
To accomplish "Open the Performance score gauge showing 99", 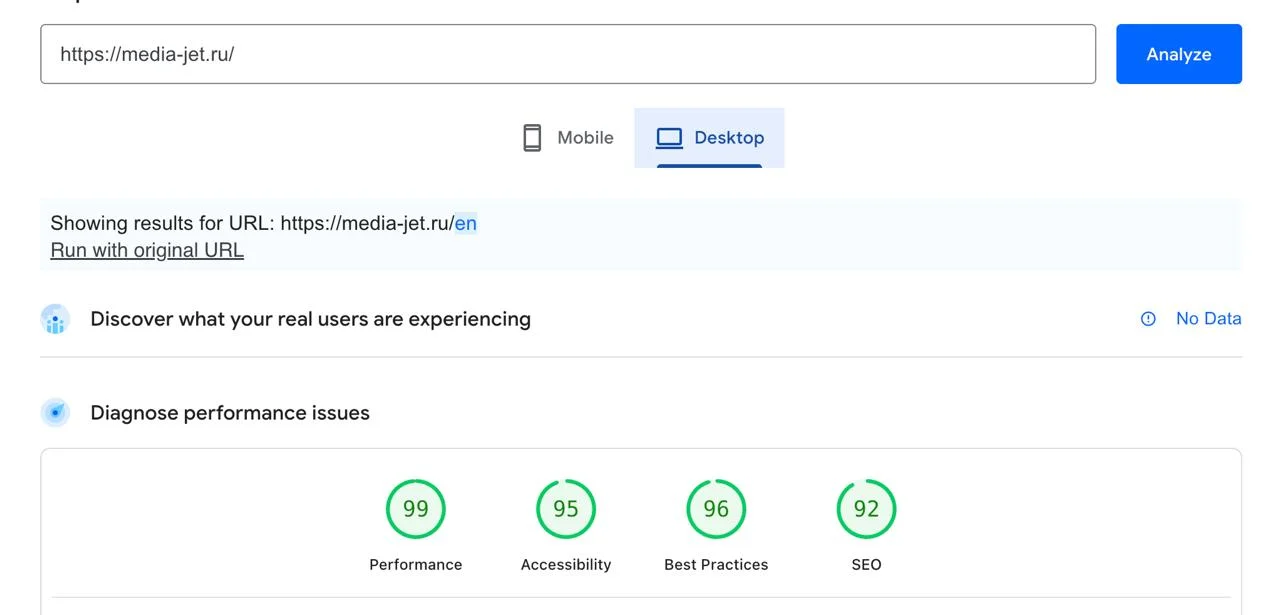I will (x=416, y=509).
